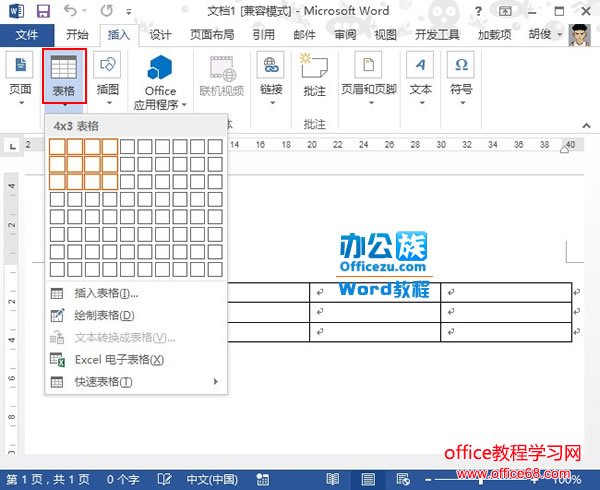Expand the 胡俊 account dropdown arrow
Viewport: 600px width, 490px height.
pyautogui.click(x=559, y=34)
